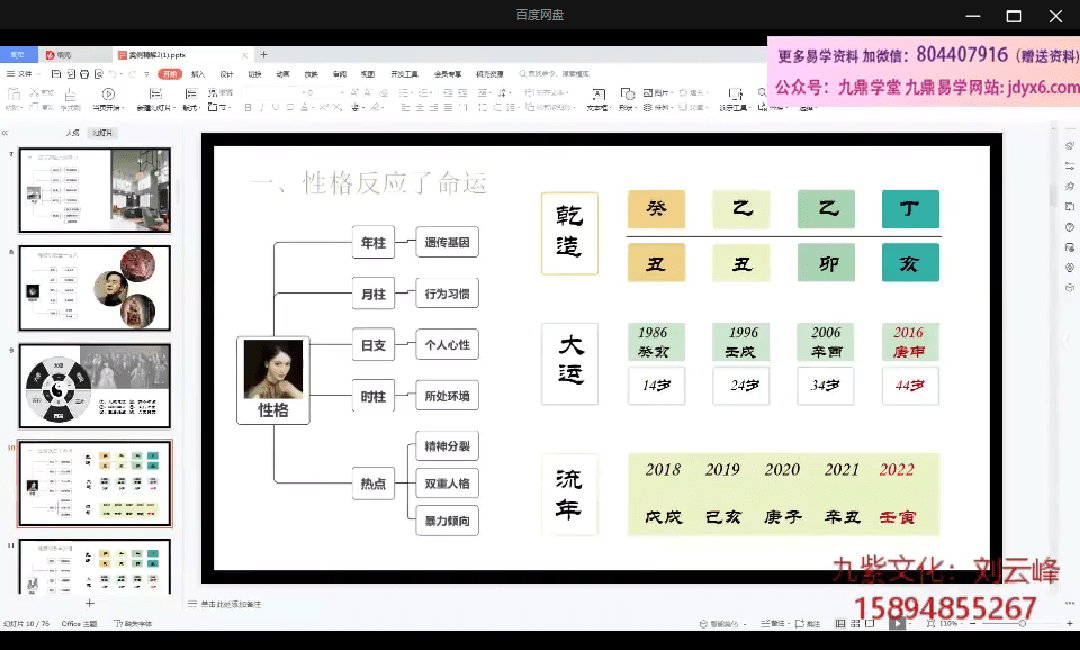This screenshot has width=1080, height=650.
Task: Collapse the slide panel with double chevron
Action: [5, 132]
